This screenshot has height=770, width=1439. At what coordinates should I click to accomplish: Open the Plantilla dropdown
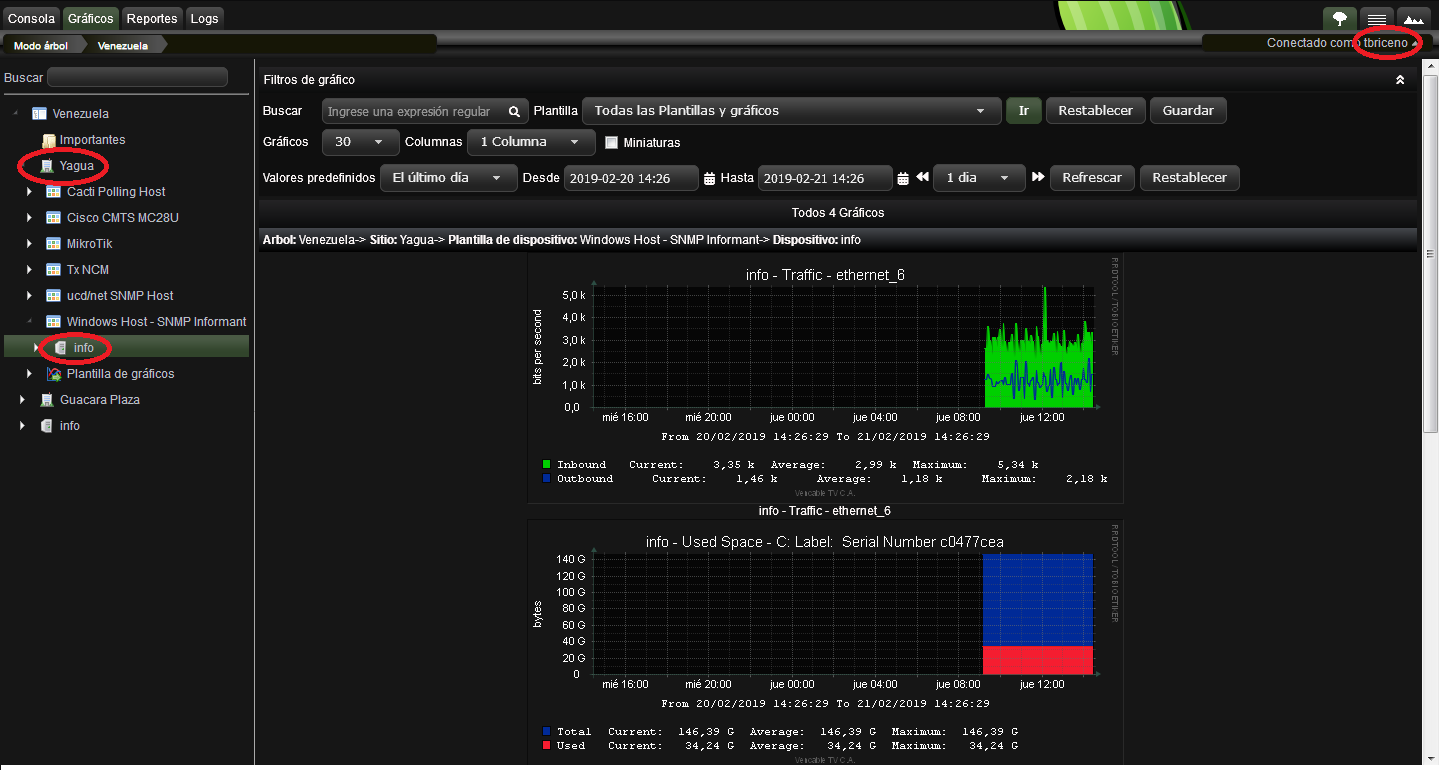[790, 111]
